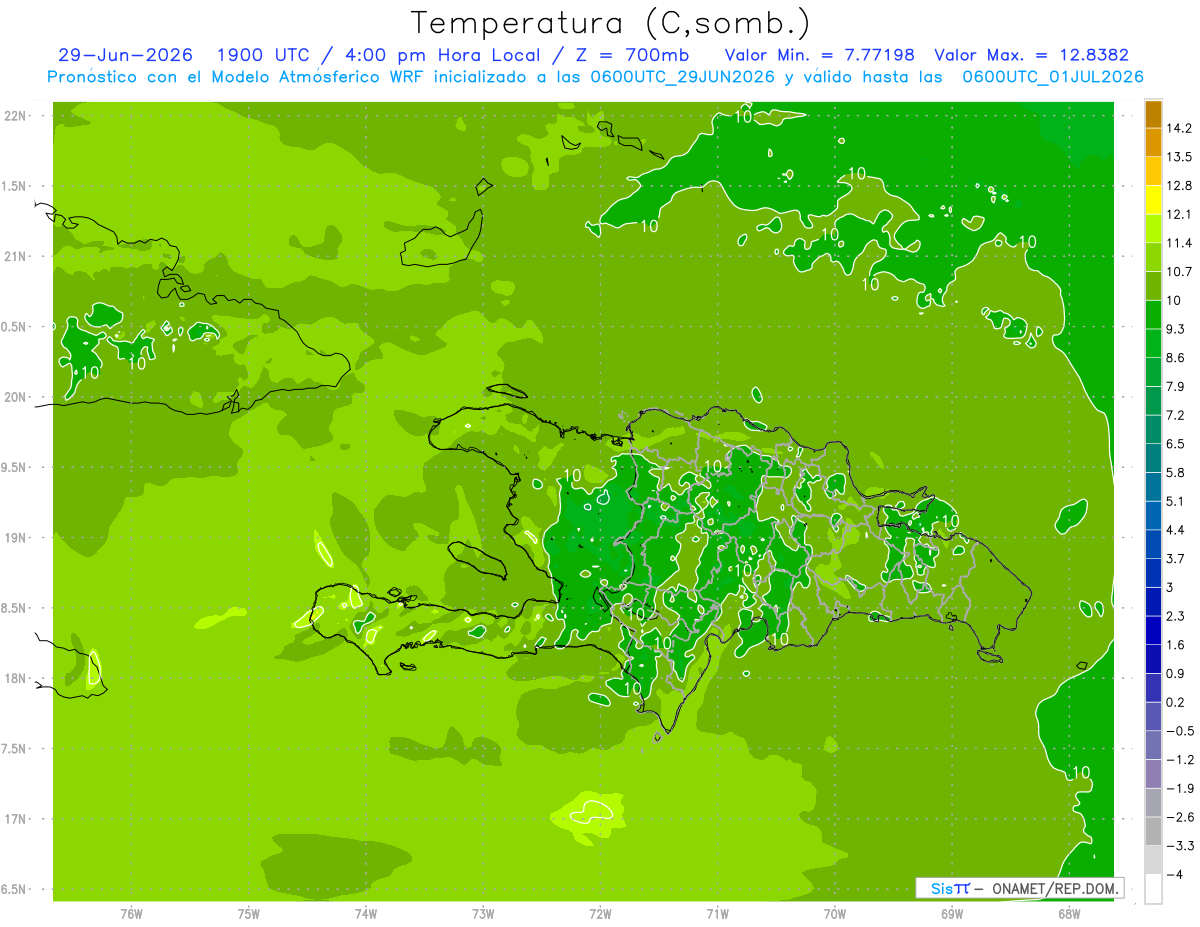Click the "-1.2" color scale label
1200x927 pixels.
coord(1179,760)
